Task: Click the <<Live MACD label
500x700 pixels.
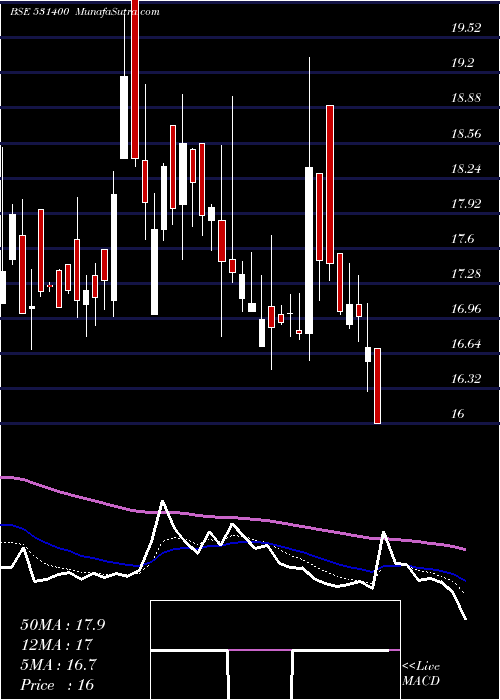Action: click(421, 674)
